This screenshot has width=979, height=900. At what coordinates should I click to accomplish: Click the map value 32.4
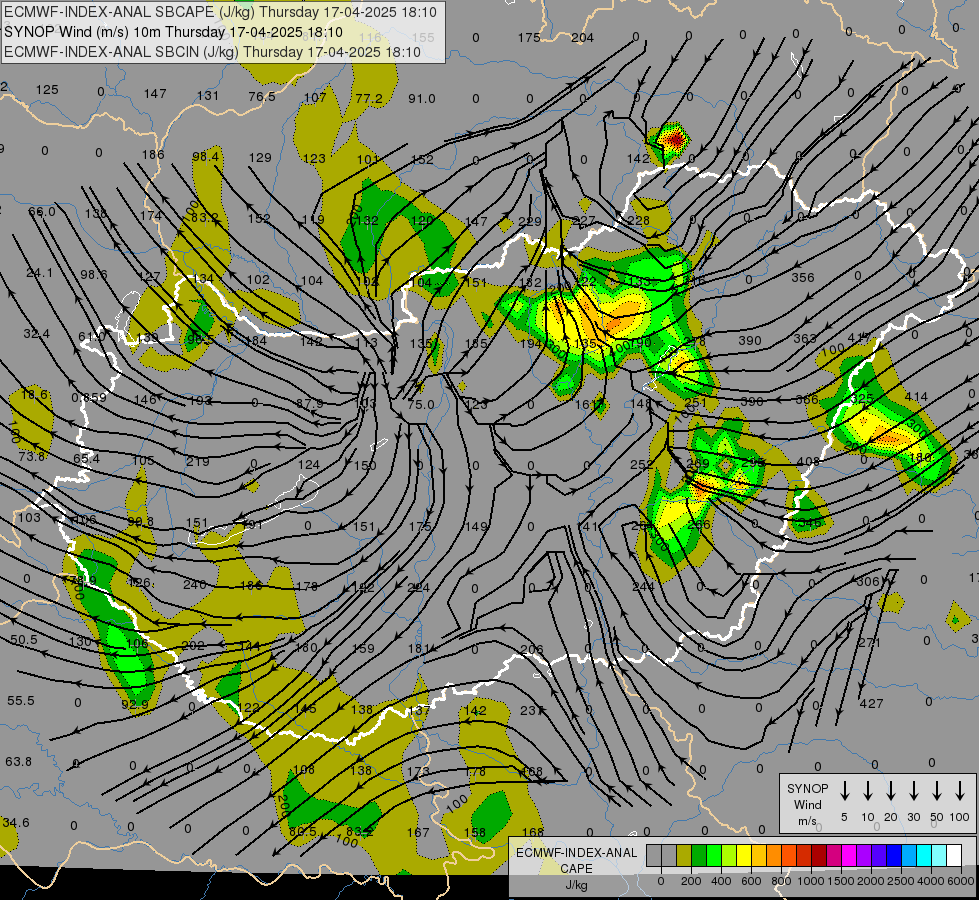[36, 334]
